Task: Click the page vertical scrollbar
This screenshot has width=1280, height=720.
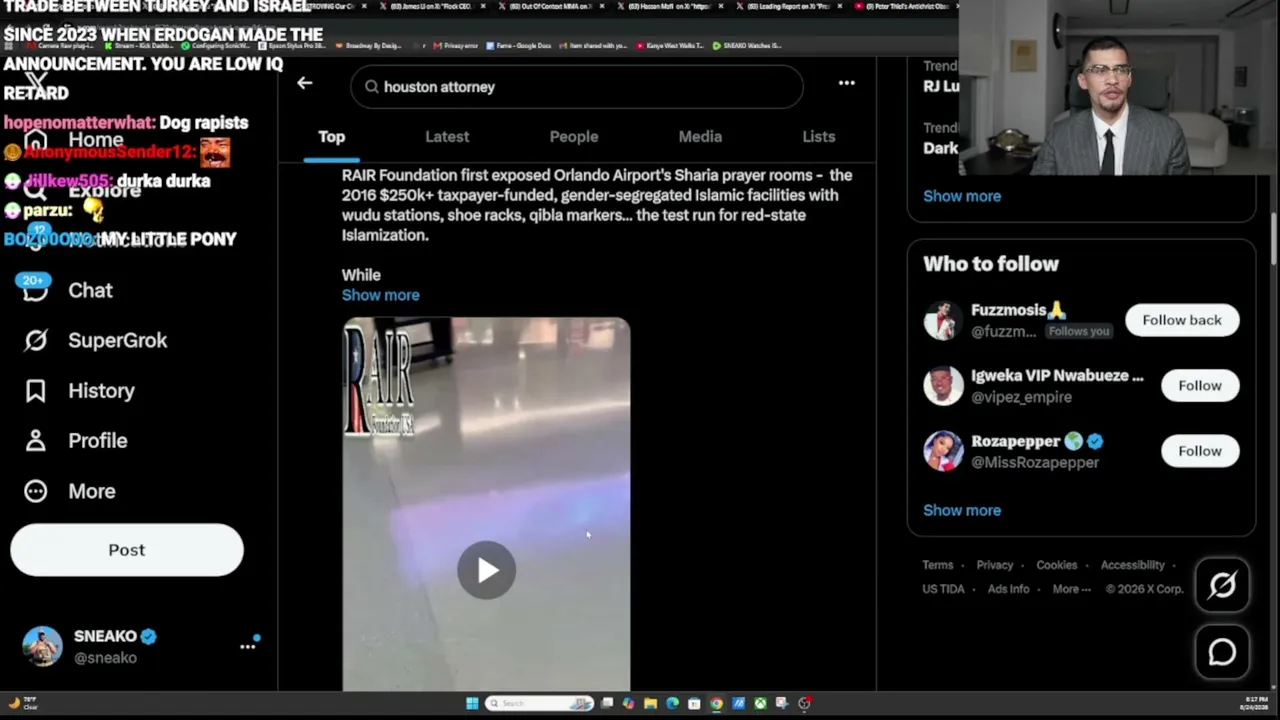Action: pos(1274,237)
